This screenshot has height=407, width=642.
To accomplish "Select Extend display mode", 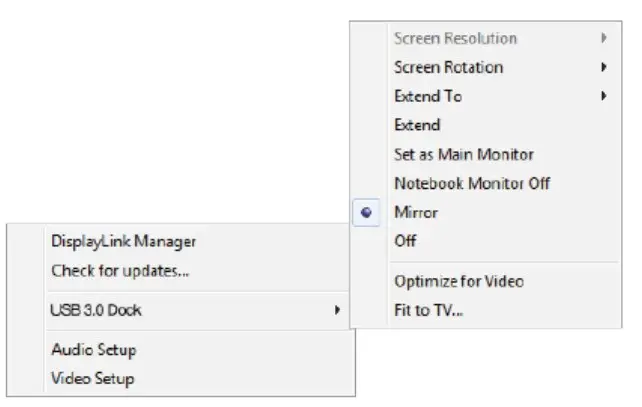I will coord(417,126).
